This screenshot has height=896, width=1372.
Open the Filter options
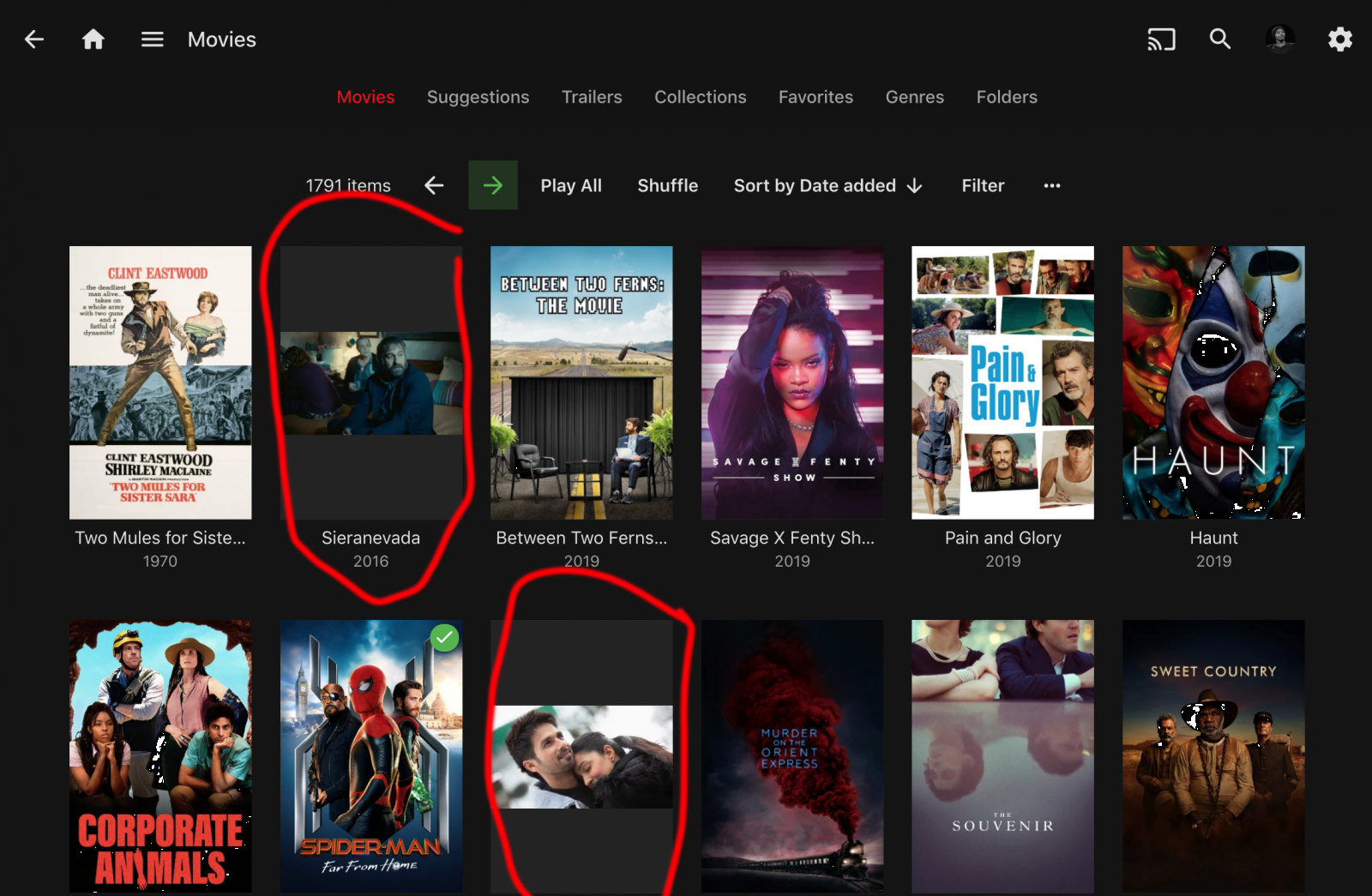tap(983, 185)
